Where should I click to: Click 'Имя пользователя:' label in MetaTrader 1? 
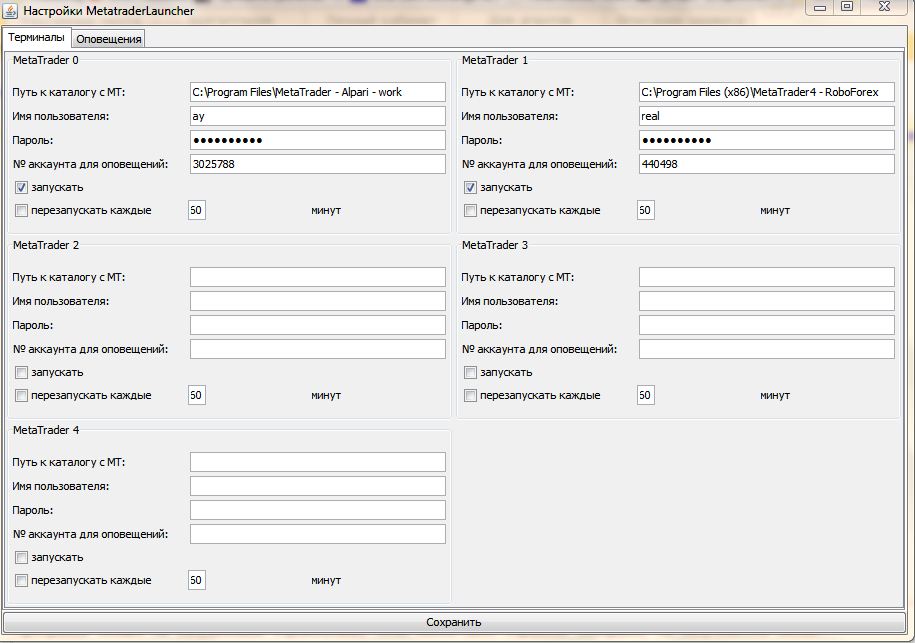[509, 116]
